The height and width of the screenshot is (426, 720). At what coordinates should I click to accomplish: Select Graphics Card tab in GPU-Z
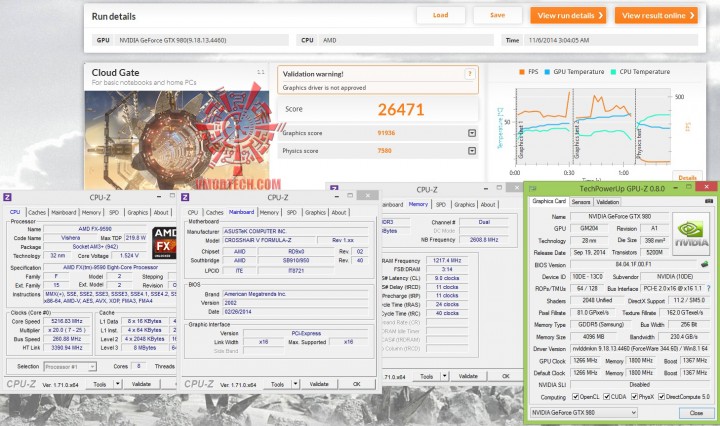(x=549, y=201)
